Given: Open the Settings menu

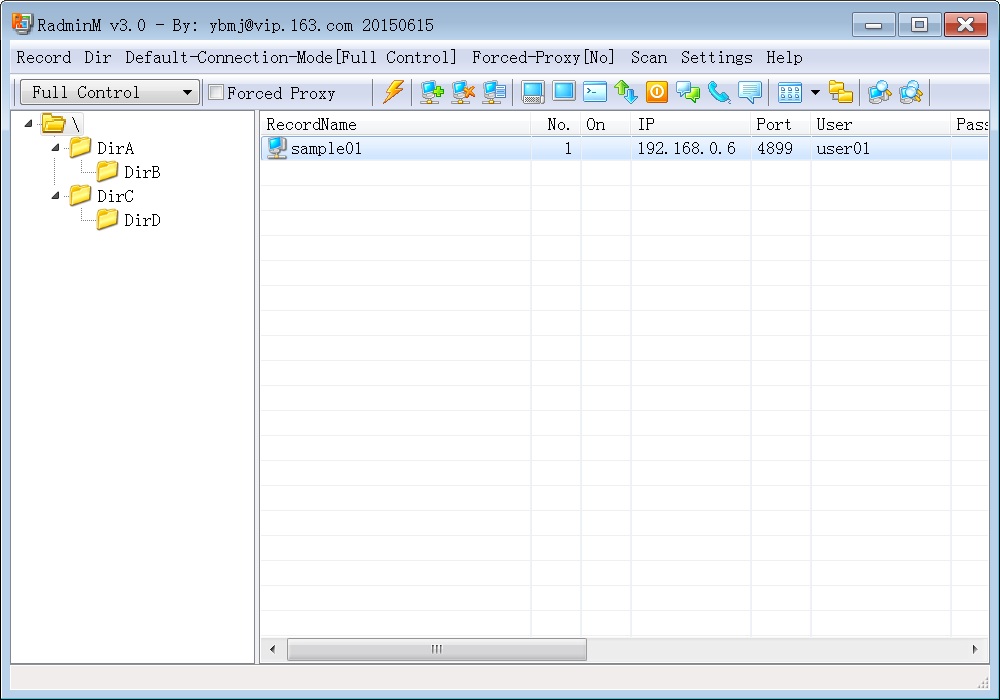Looking at the screenshot, I should coord(716,58).
